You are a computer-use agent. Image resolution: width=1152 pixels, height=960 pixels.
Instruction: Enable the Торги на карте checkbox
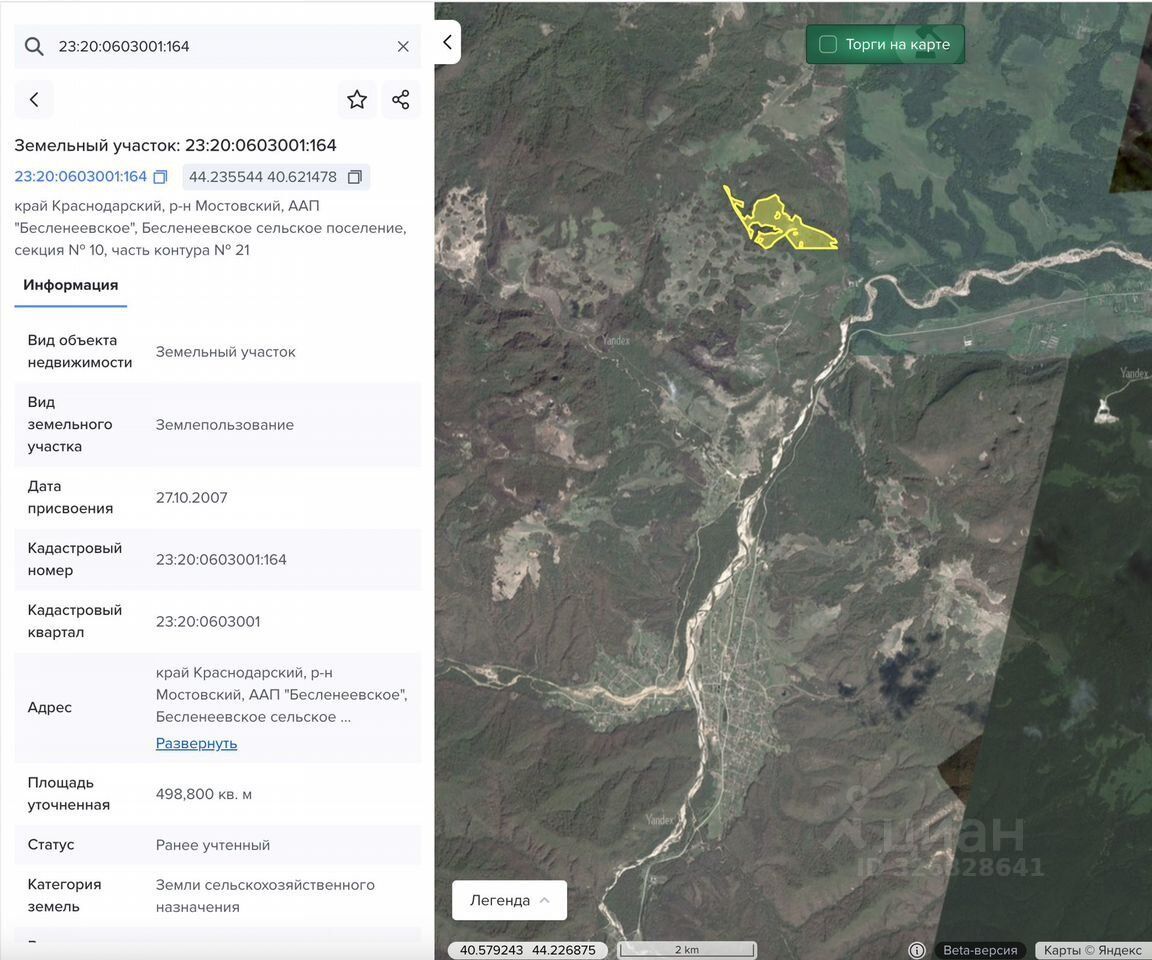coord(828,44)
